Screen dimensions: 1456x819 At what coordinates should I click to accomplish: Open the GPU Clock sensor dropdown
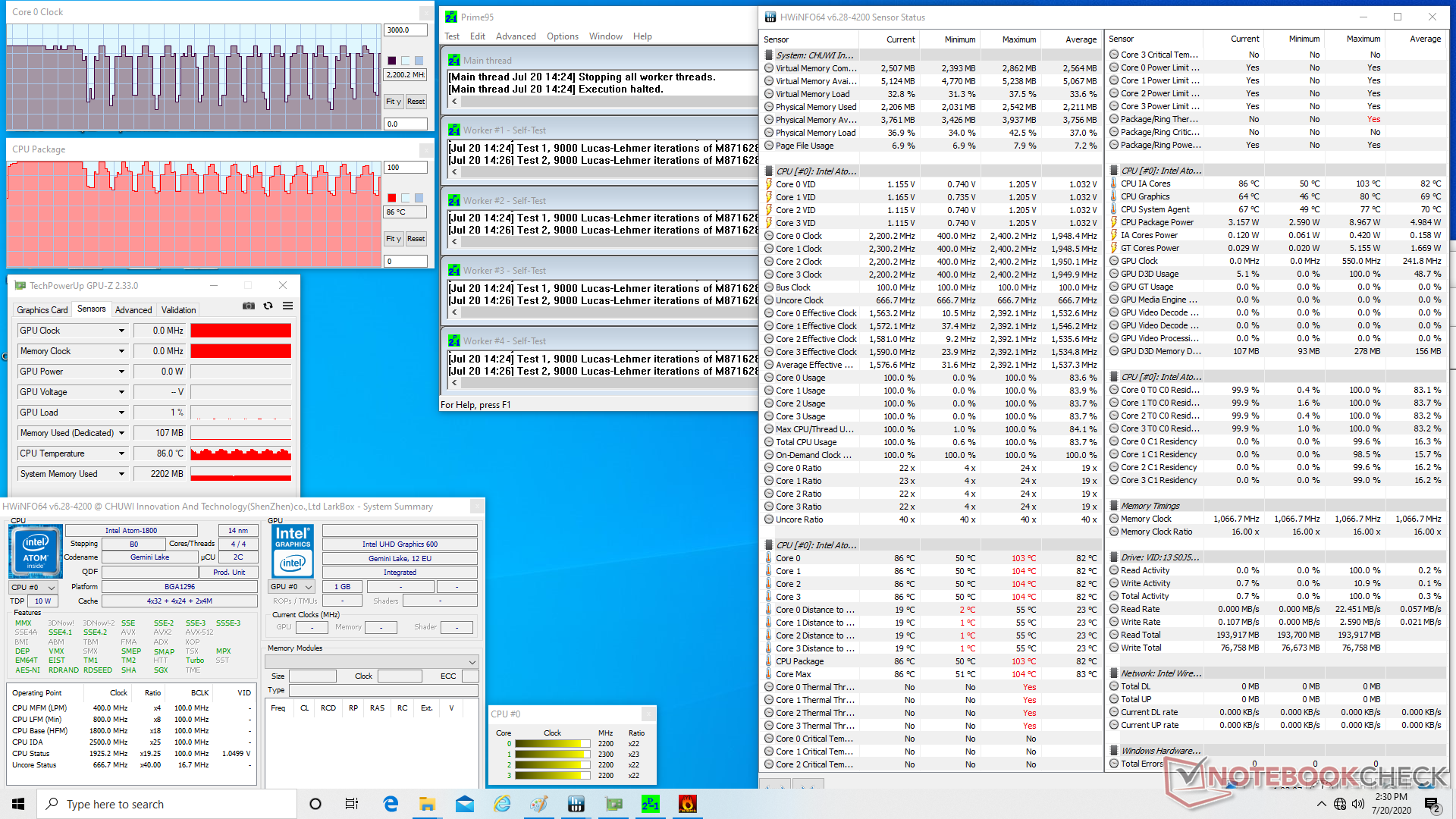pos(121,331)
